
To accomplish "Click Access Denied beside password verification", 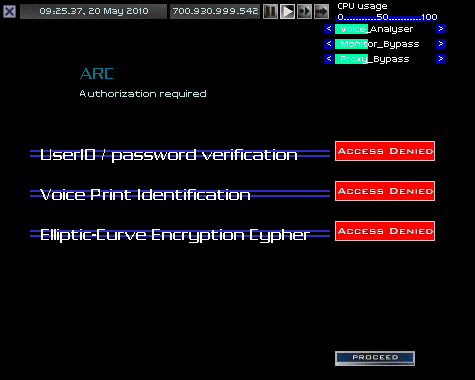I will pos(385,151).
